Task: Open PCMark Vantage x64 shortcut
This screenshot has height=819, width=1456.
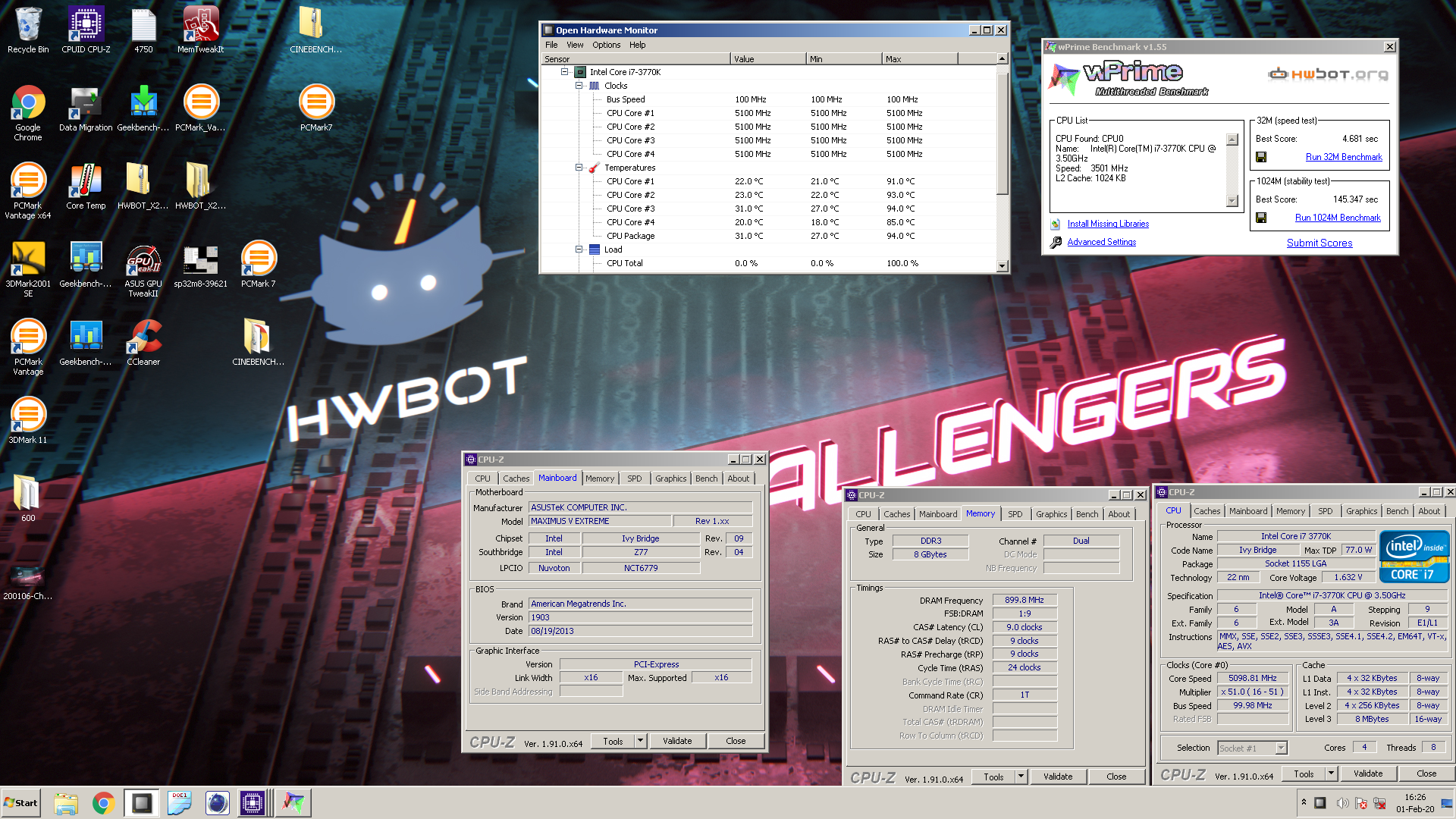Action: coord(28,190)
